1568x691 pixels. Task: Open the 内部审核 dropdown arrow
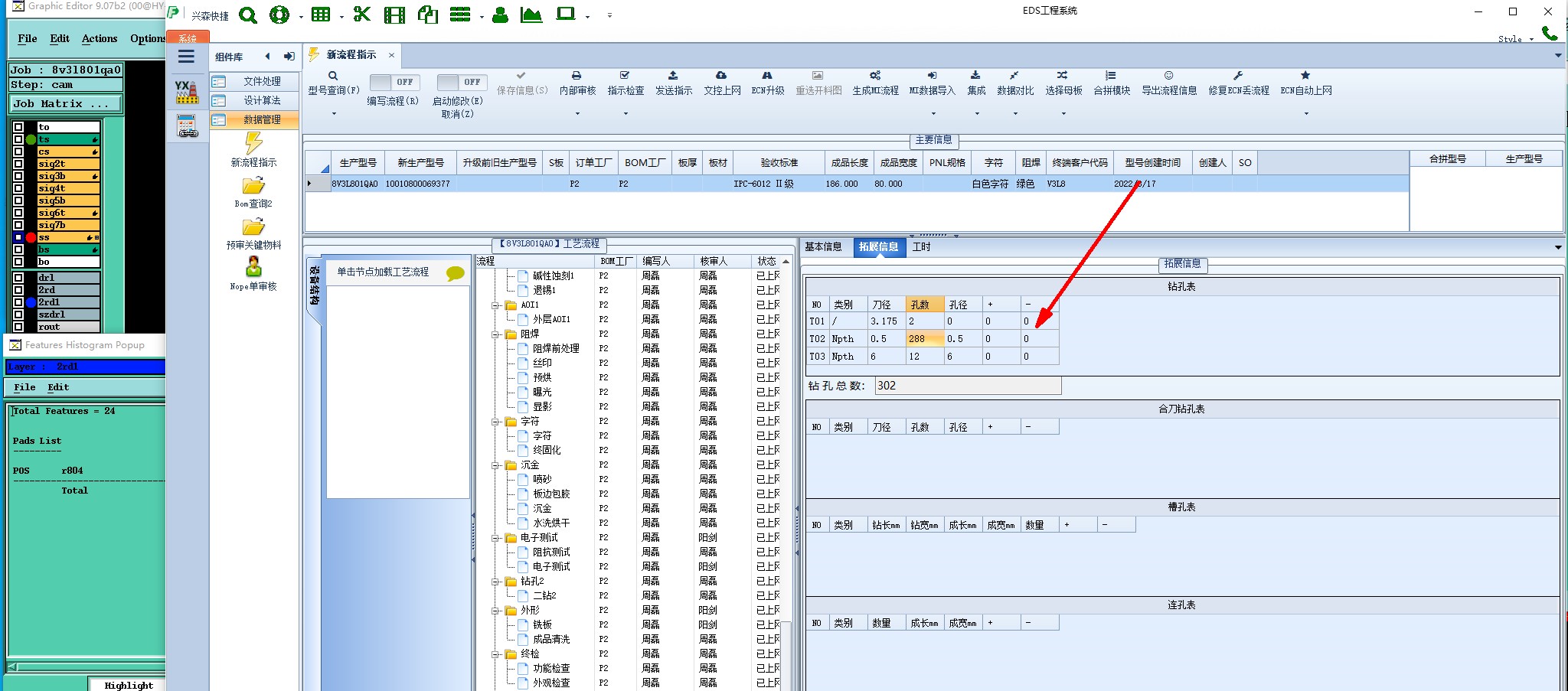[x=577, y=114]
